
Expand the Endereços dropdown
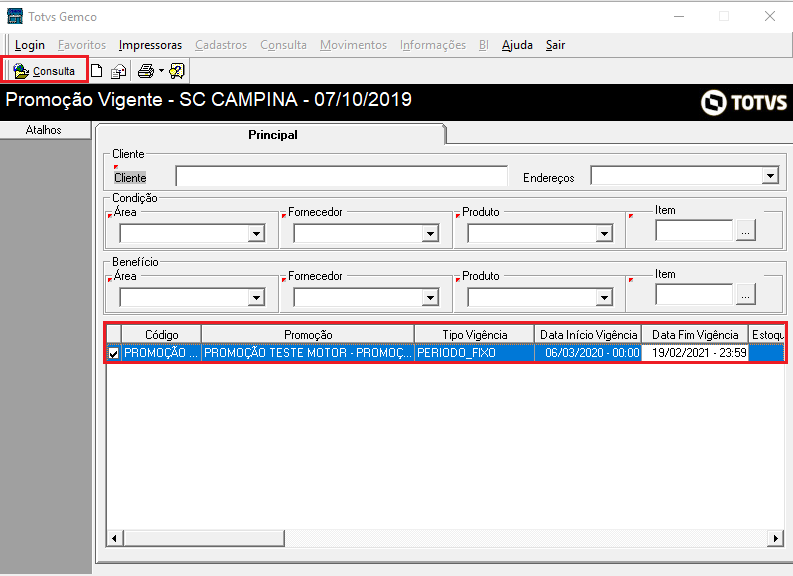(x=770, y=176)
